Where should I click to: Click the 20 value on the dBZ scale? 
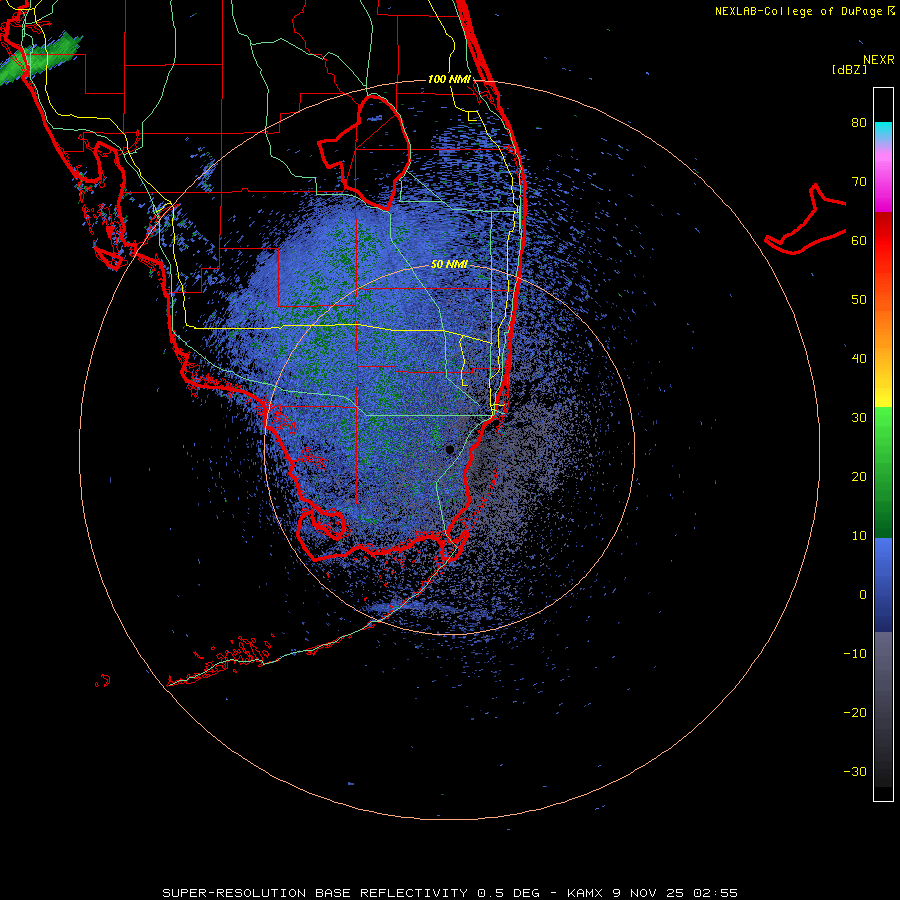(859, 477)
